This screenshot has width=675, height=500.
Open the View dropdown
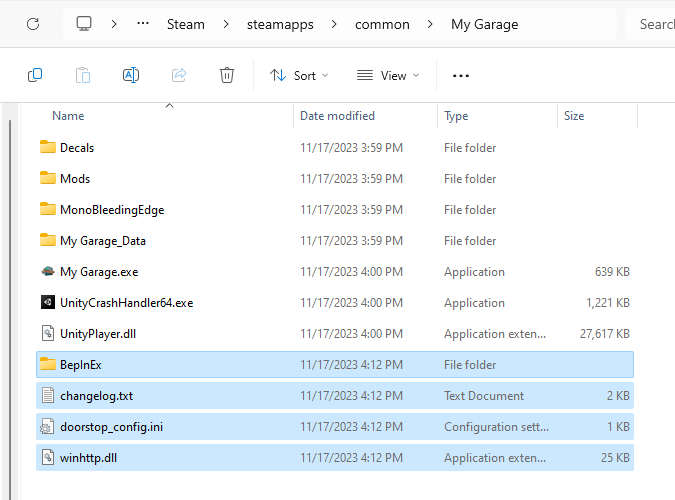388,76
